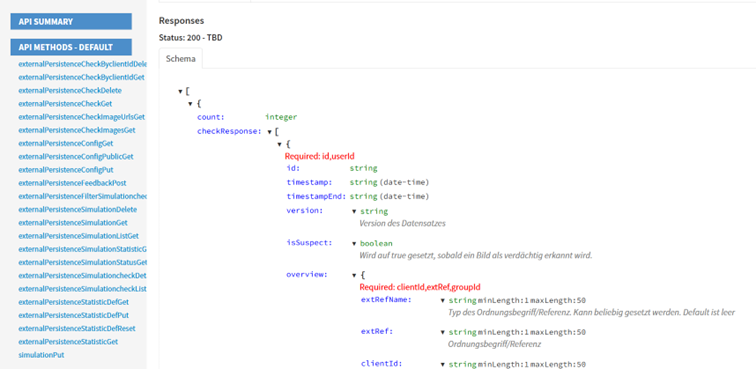This screenshot has width=756, height=369.
Task: Toggle the extRef string details arrow
Action: (443, 332)
